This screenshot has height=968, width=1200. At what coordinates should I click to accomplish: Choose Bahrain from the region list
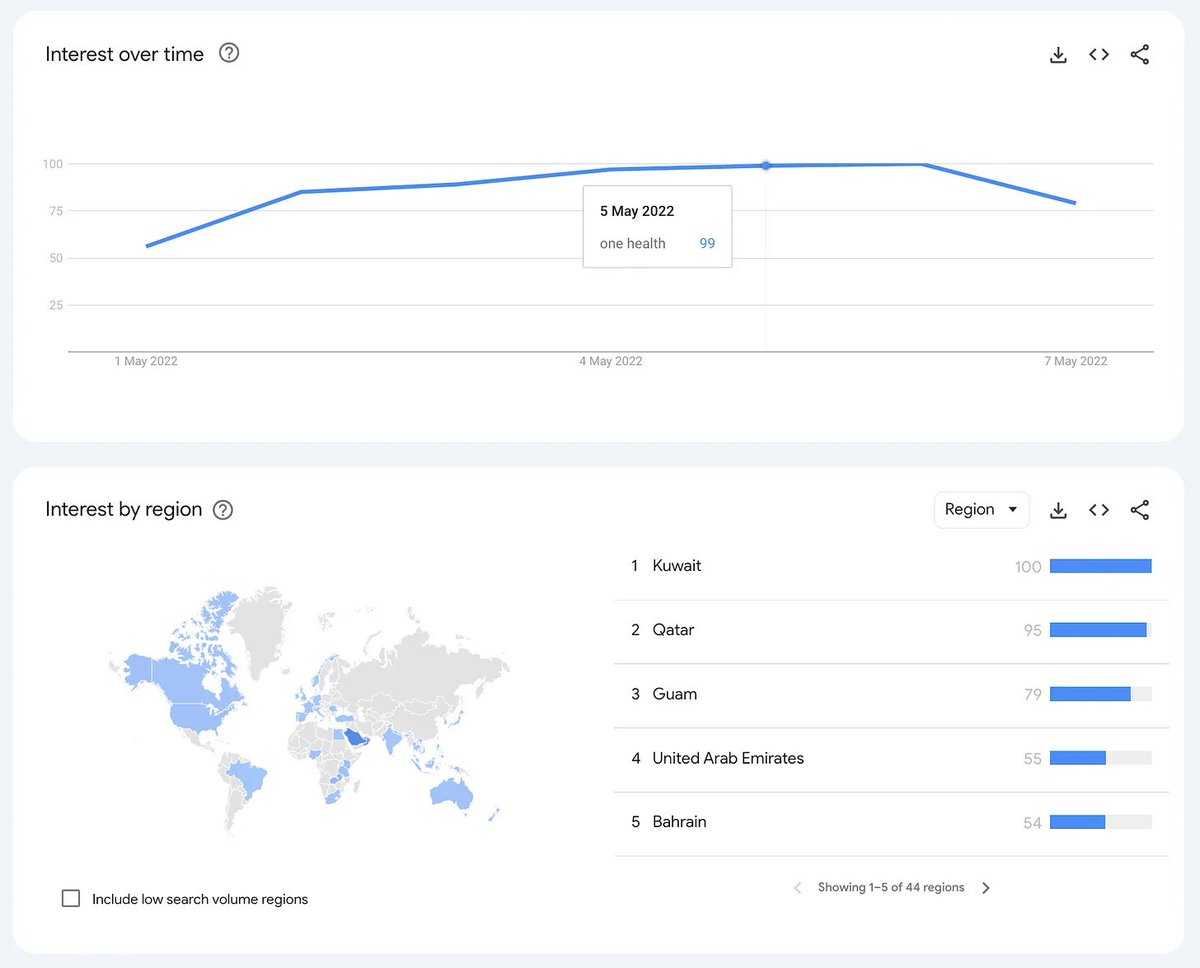tap(679, 822)
